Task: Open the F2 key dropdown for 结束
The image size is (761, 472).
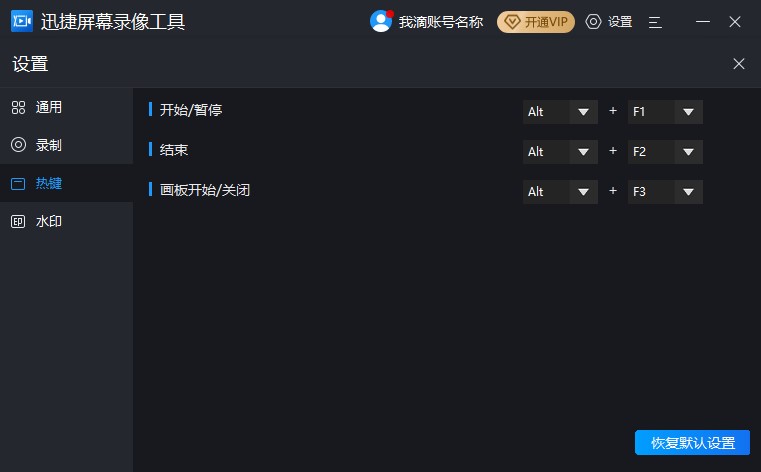Action: point(688,152)
